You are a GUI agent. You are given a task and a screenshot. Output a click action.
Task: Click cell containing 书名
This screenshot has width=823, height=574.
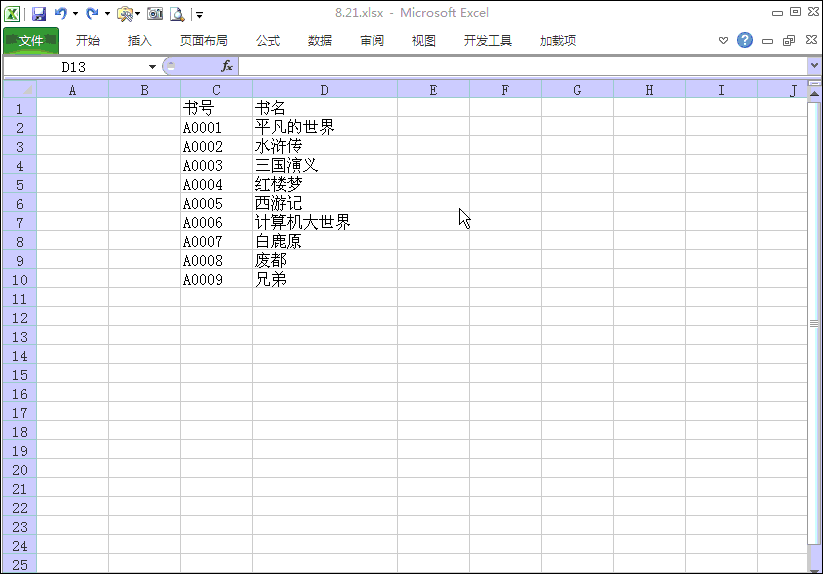pos(325,109)
